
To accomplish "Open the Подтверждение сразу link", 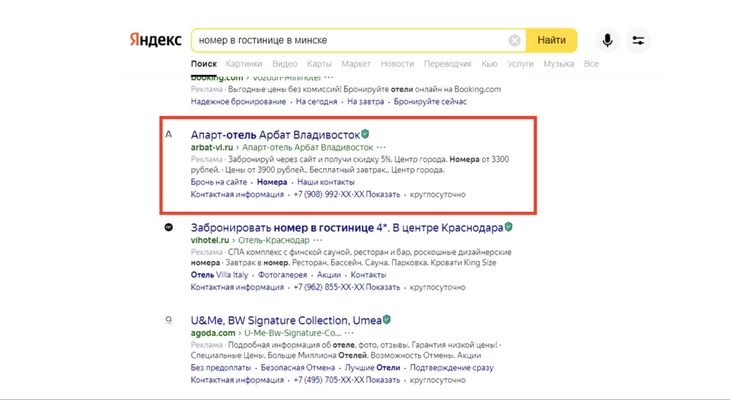I will 452,367.
